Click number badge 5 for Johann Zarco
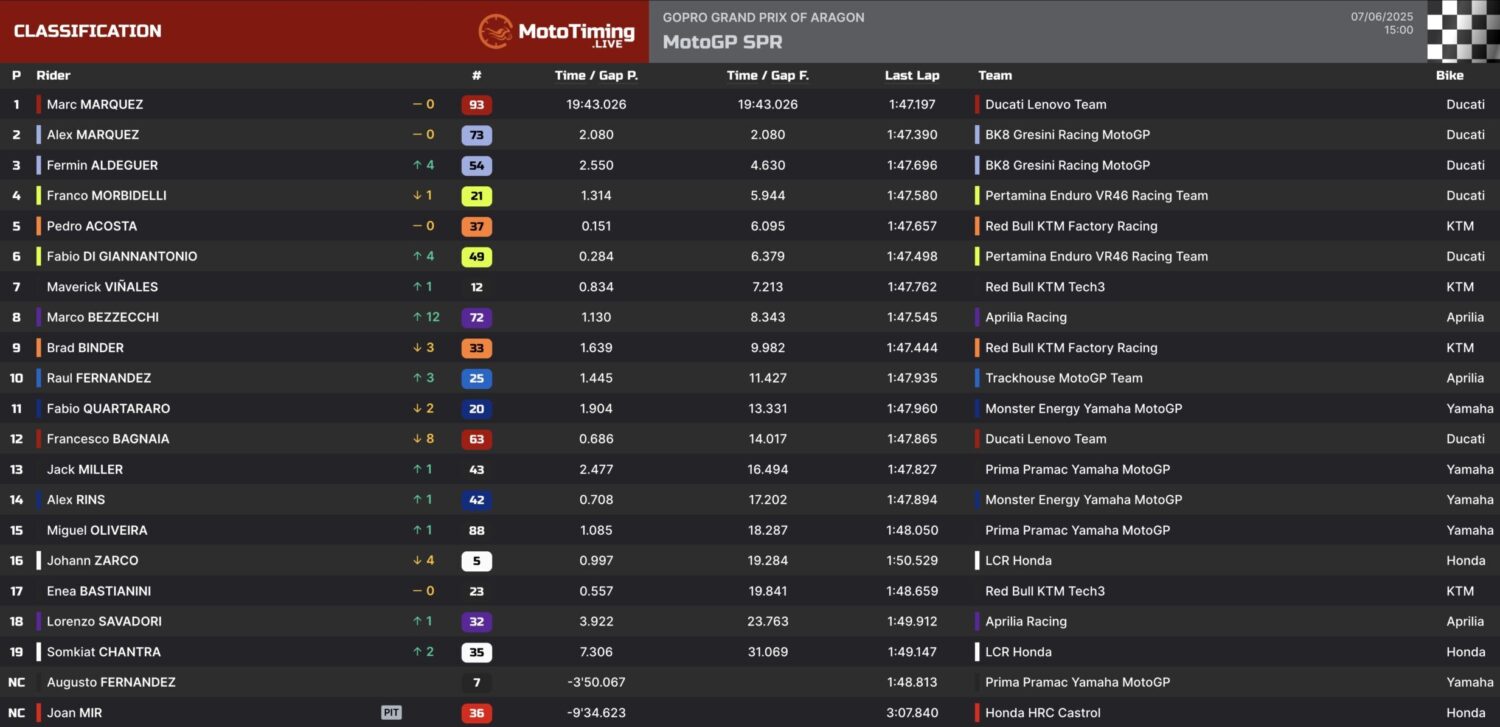Screen dimensions: 1500x727 [x=476, y=561]
